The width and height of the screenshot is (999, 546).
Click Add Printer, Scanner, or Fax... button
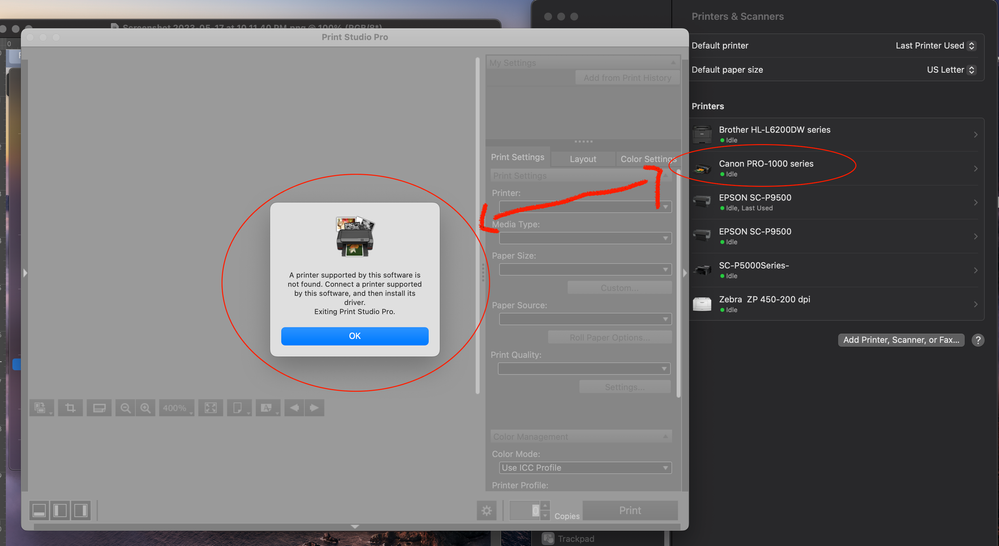901,340
